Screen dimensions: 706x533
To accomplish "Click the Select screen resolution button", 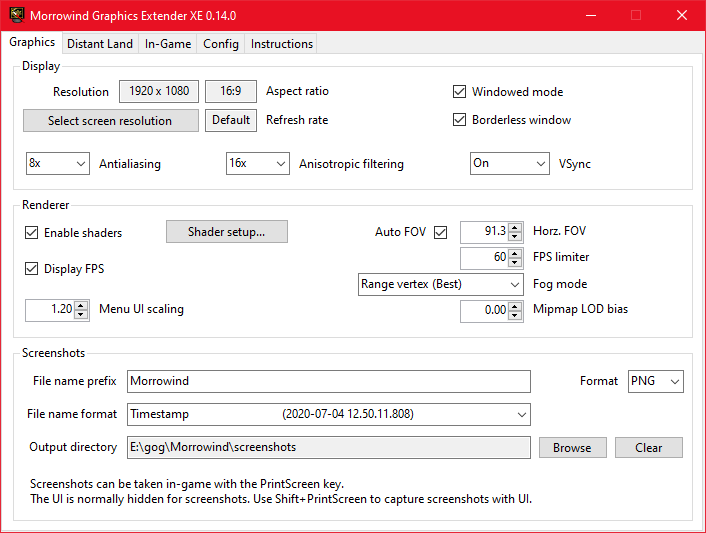I will 111,121.
